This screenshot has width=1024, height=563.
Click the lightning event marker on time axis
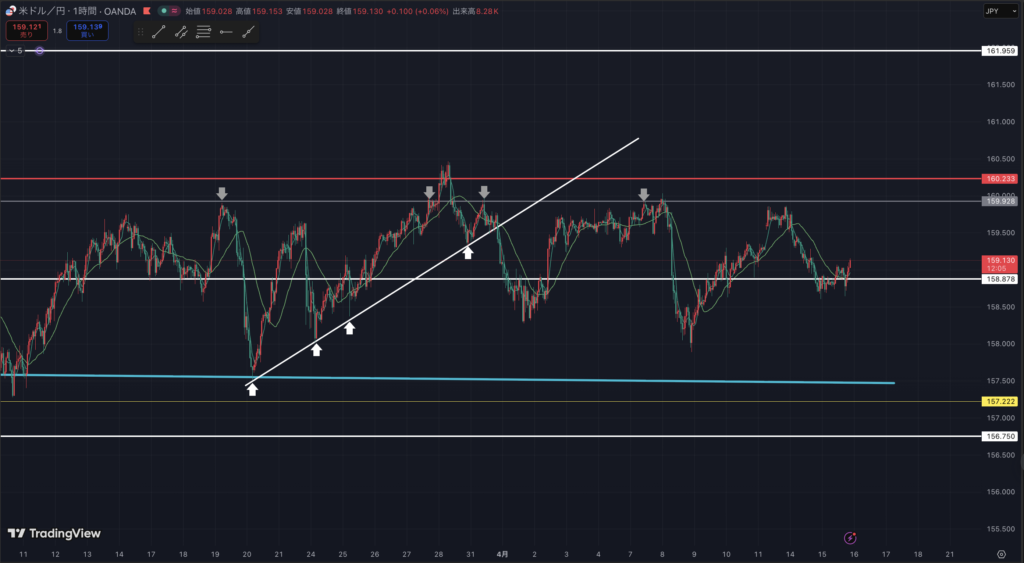(x=850, y=538)
